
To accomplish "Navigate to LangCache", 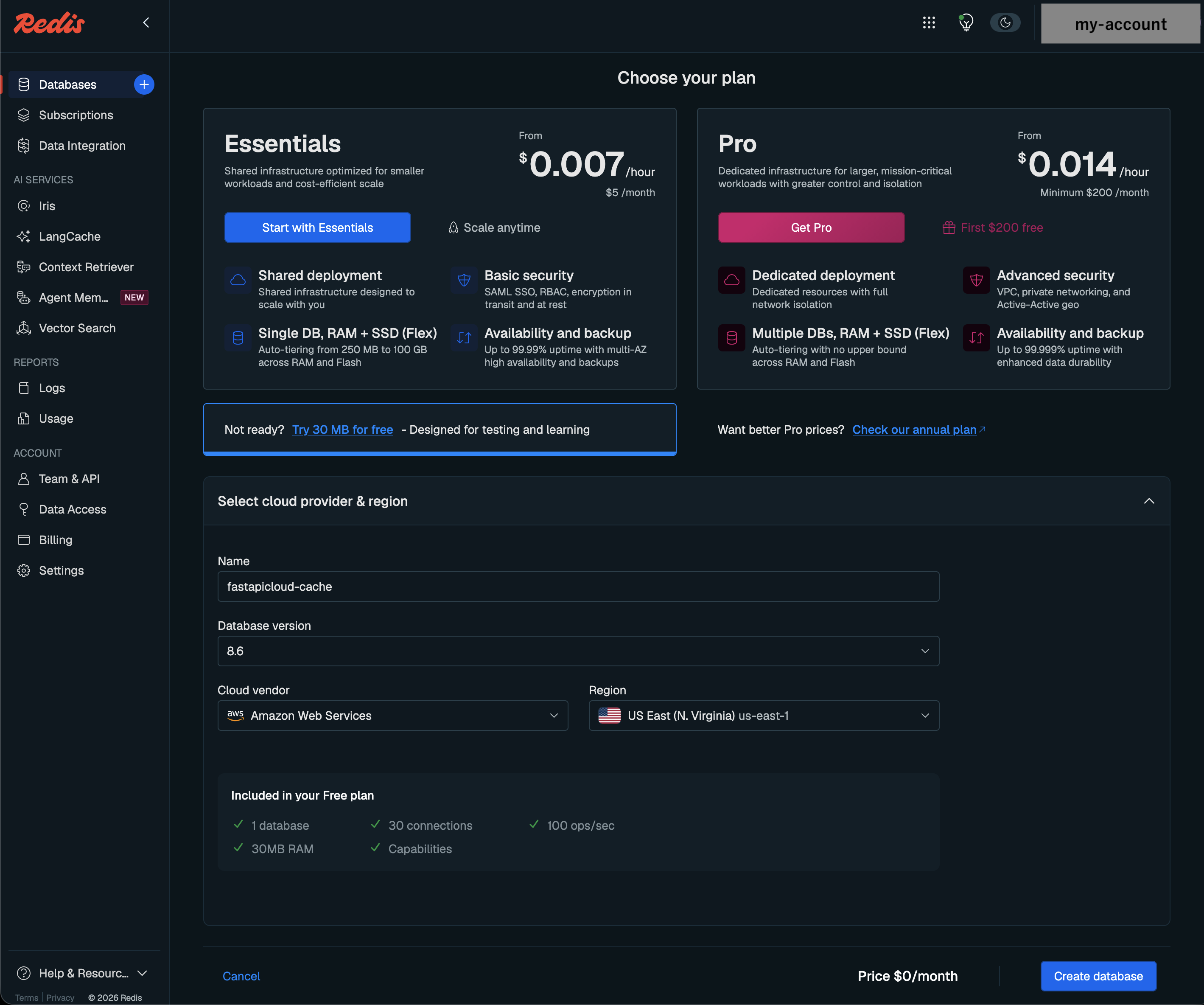I will point(70,236).
